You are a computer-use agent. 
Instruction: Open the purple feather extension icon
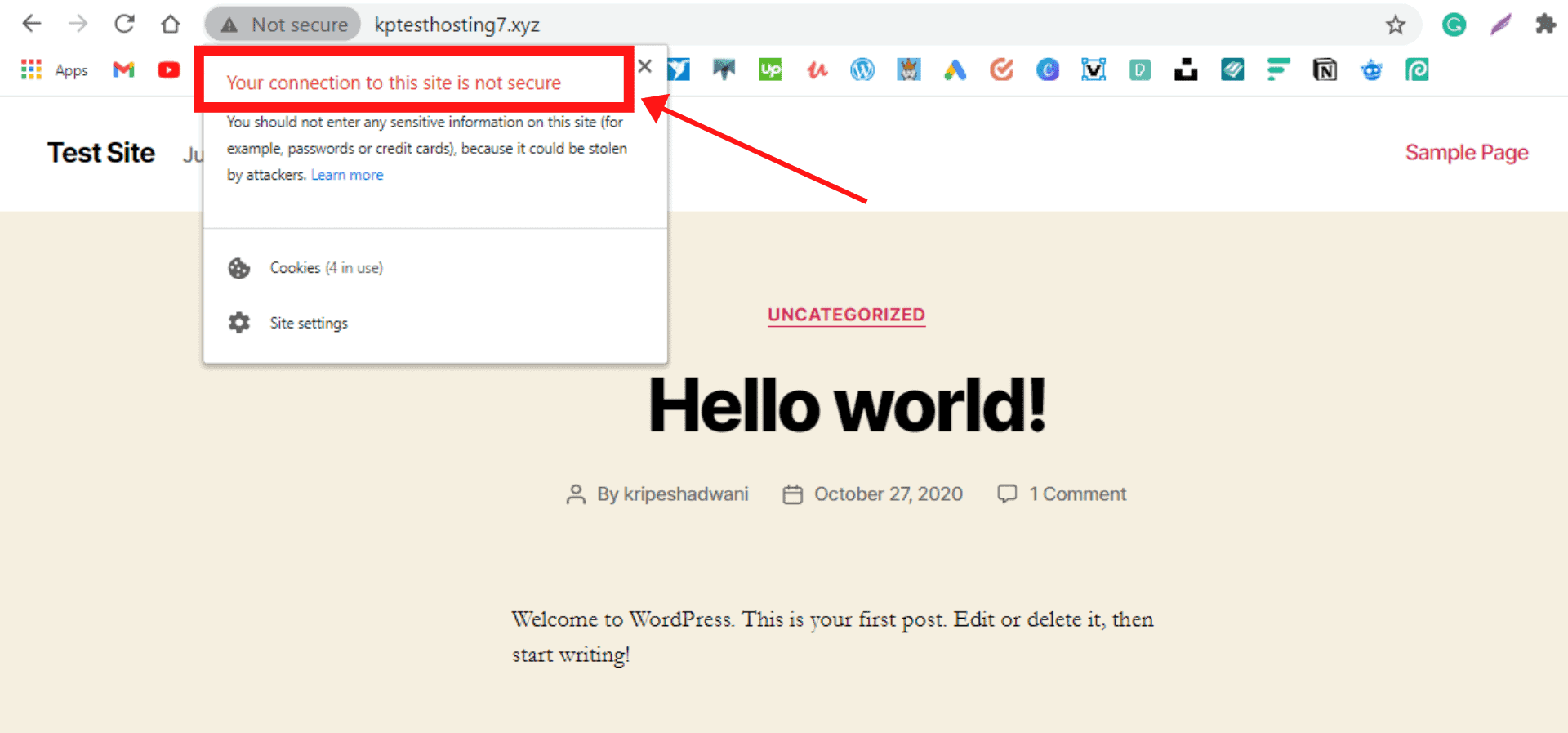[x=1500, y=25]
